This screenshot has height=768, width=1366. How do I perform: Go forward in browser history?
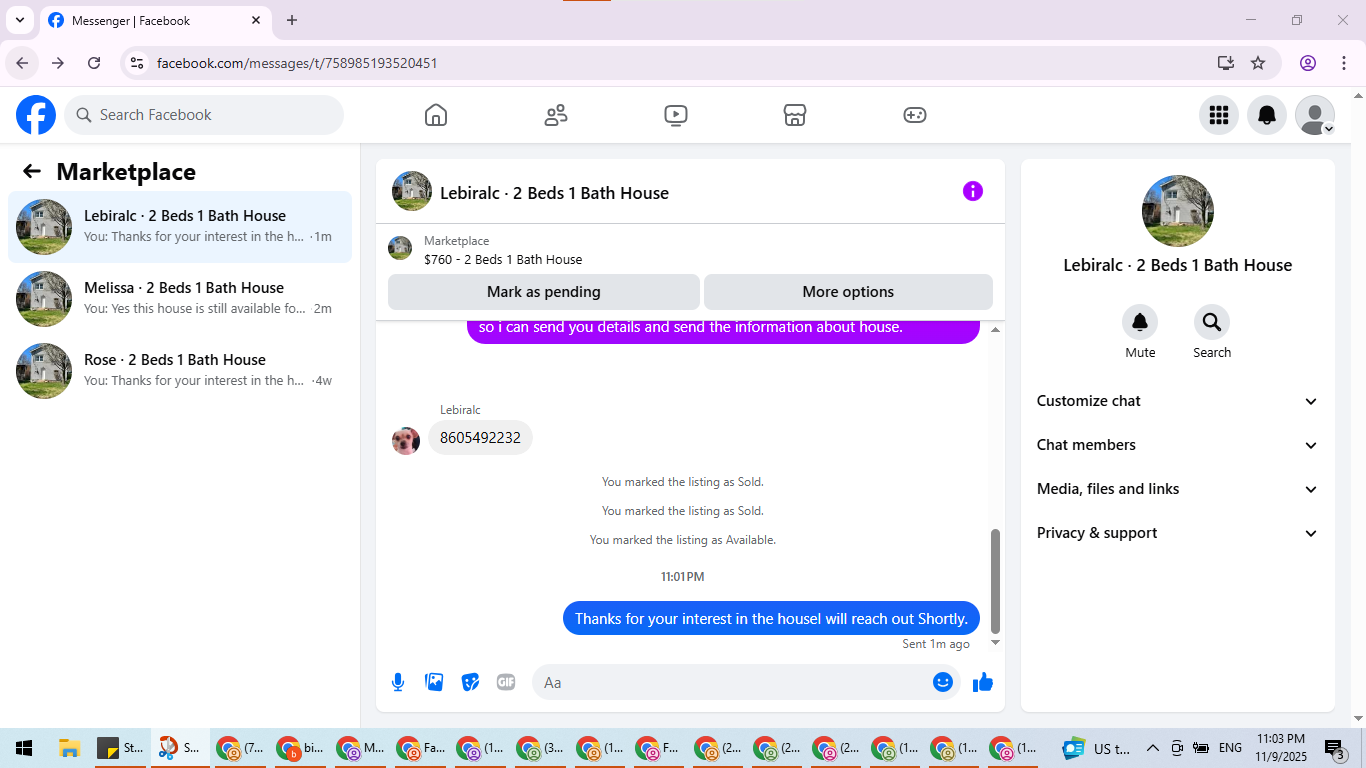coord(58,63)
